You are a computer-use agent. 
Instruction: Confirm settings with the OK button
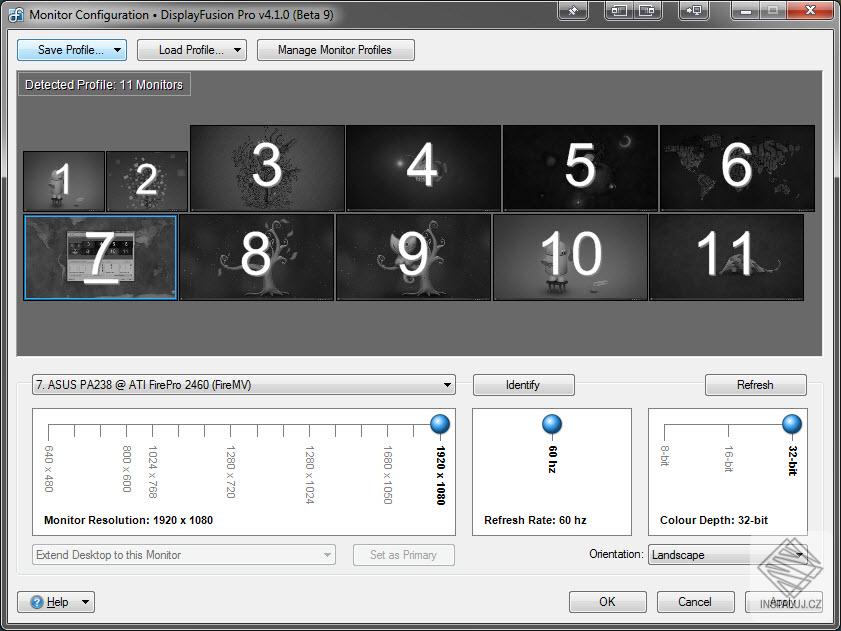(x=606, y=601)
